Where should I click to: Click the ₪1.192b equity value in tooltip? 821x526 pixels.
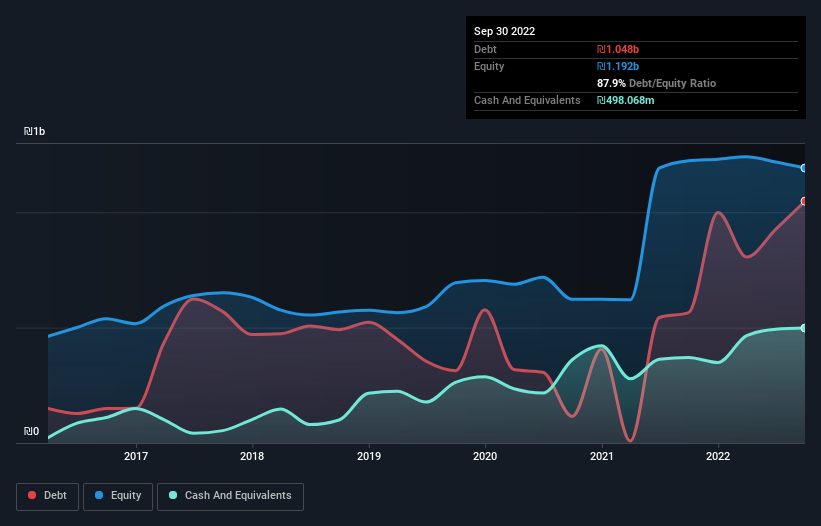coord(618,66)
